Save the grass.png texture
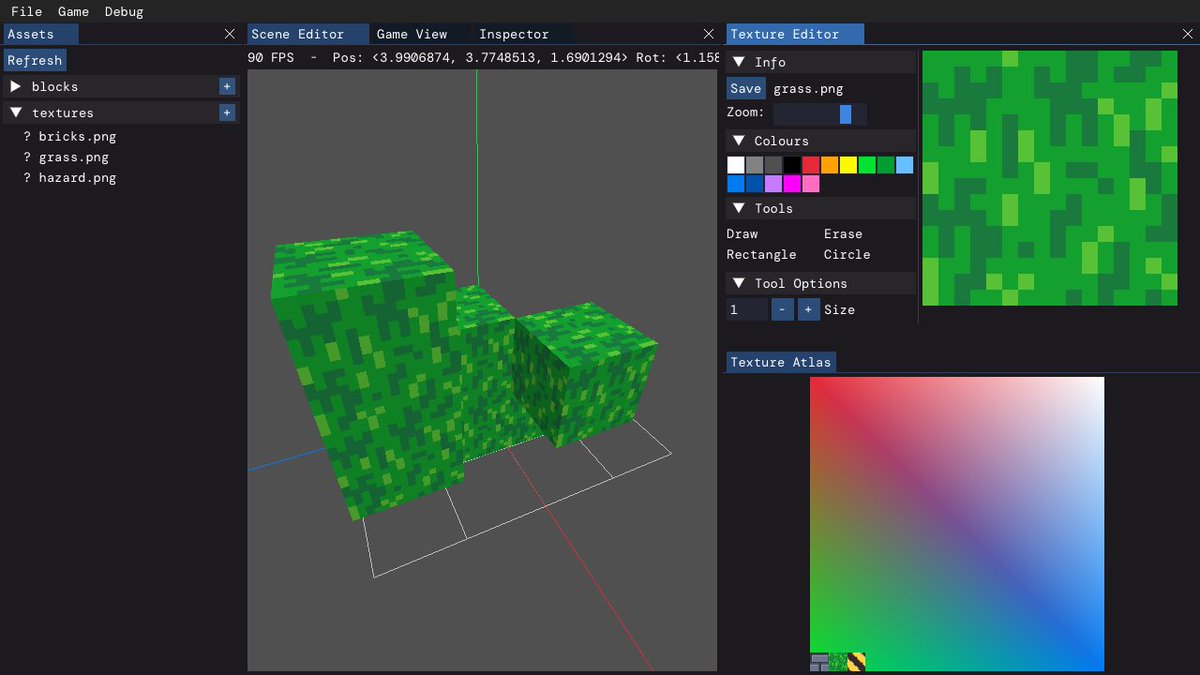 coord(745,89)
